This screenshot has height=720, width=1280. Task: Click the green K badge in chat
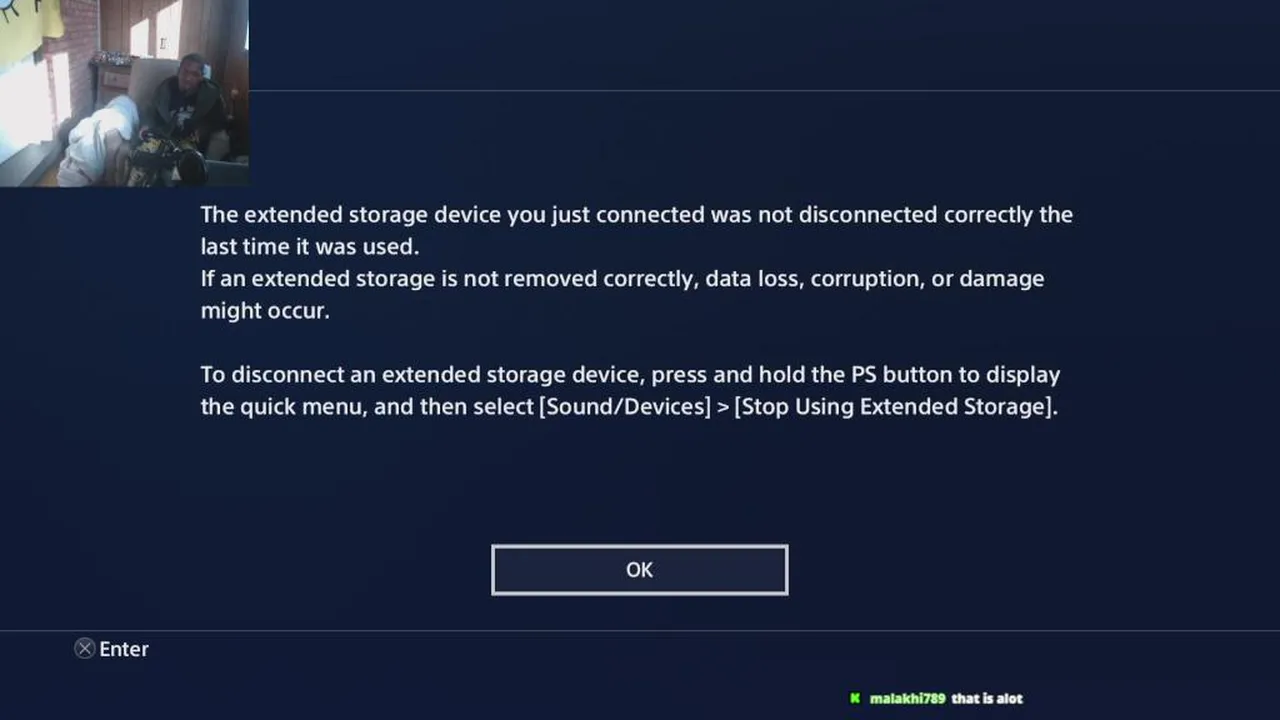coord(855,698)
